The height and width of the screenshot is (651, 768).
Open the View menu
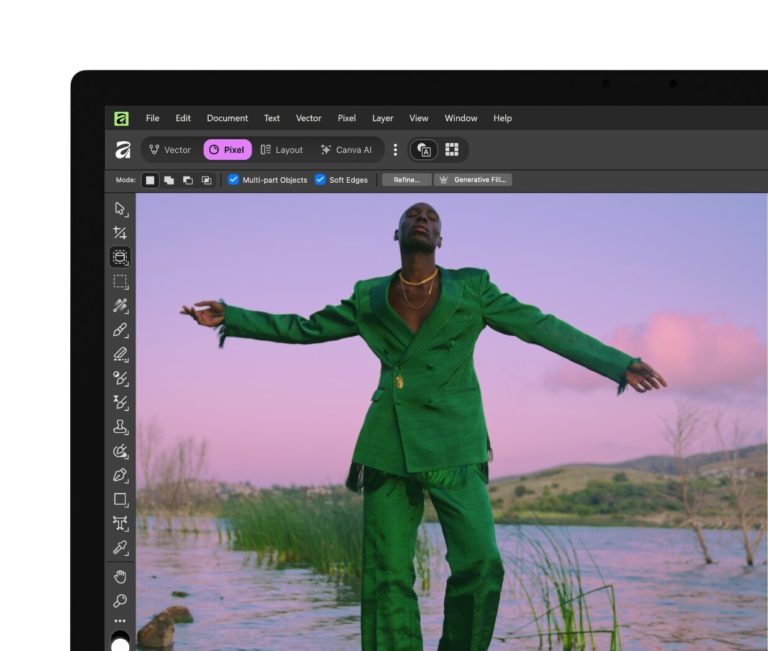point(419,119)
